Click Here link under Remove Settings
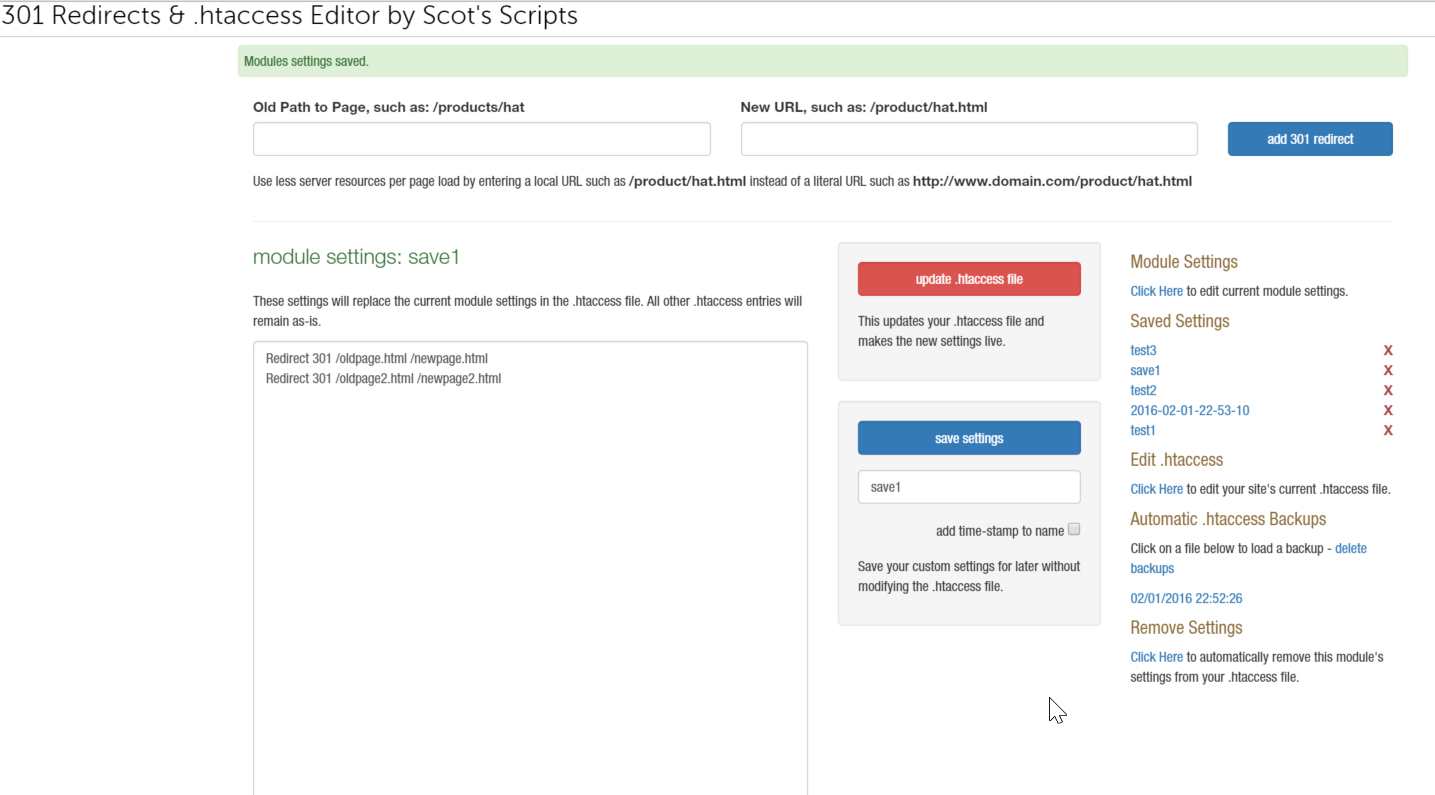 coord(1156,658)
